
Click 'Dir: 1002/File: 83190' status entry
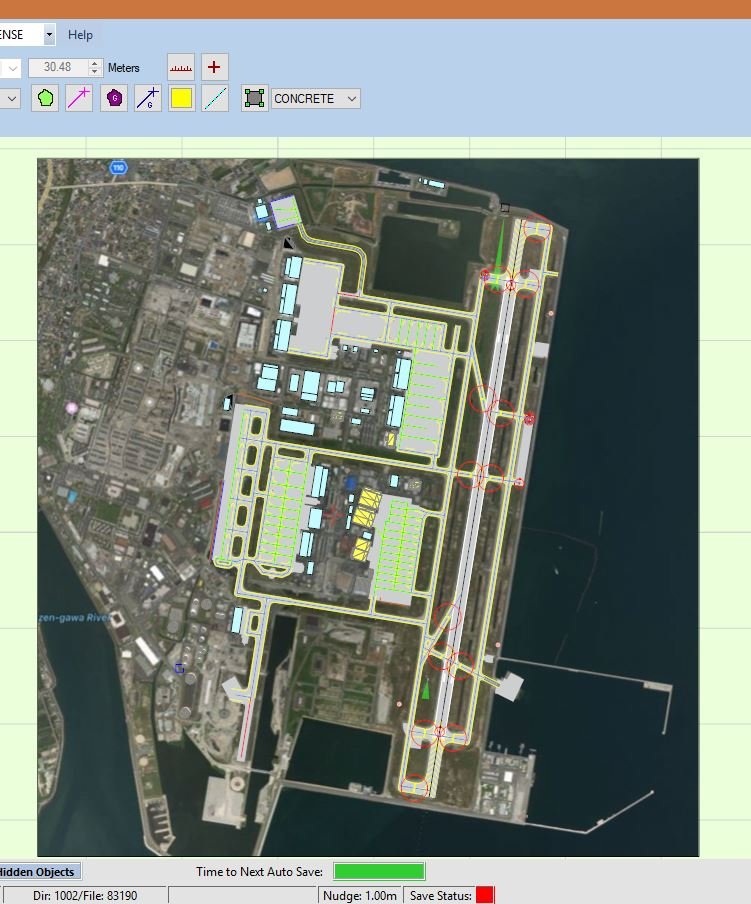click(x=85, y=896)
